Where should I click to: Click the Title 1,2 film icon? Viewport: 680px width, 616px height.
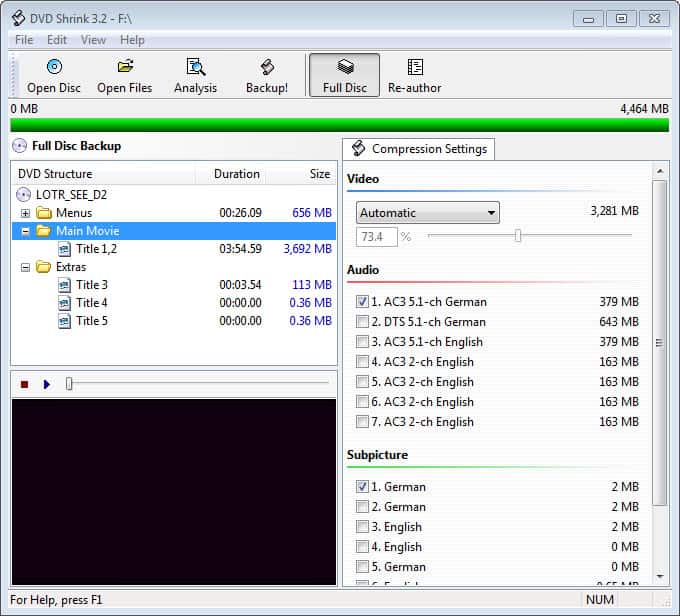click(64, 249)
